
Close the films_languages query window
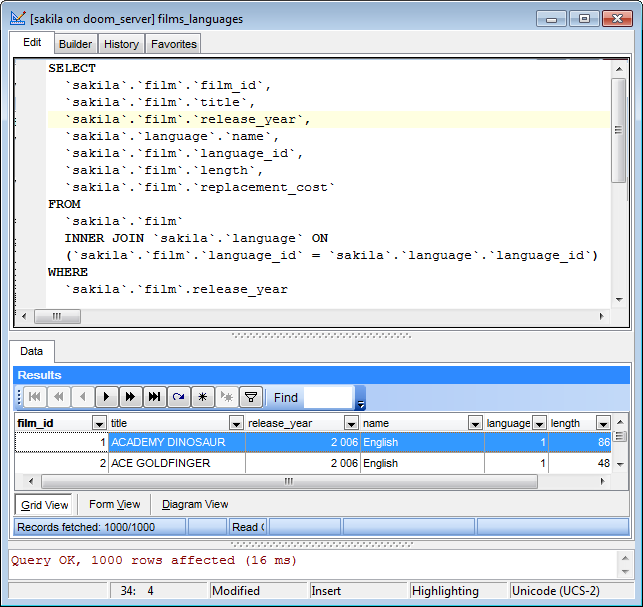(x=618, y=18)
